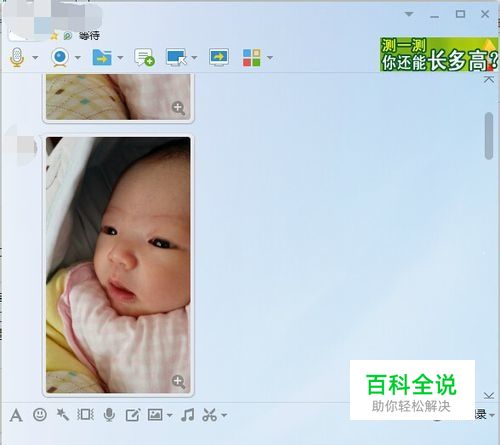Enlarge the baby photo via magnifier icon

(178, 382)
